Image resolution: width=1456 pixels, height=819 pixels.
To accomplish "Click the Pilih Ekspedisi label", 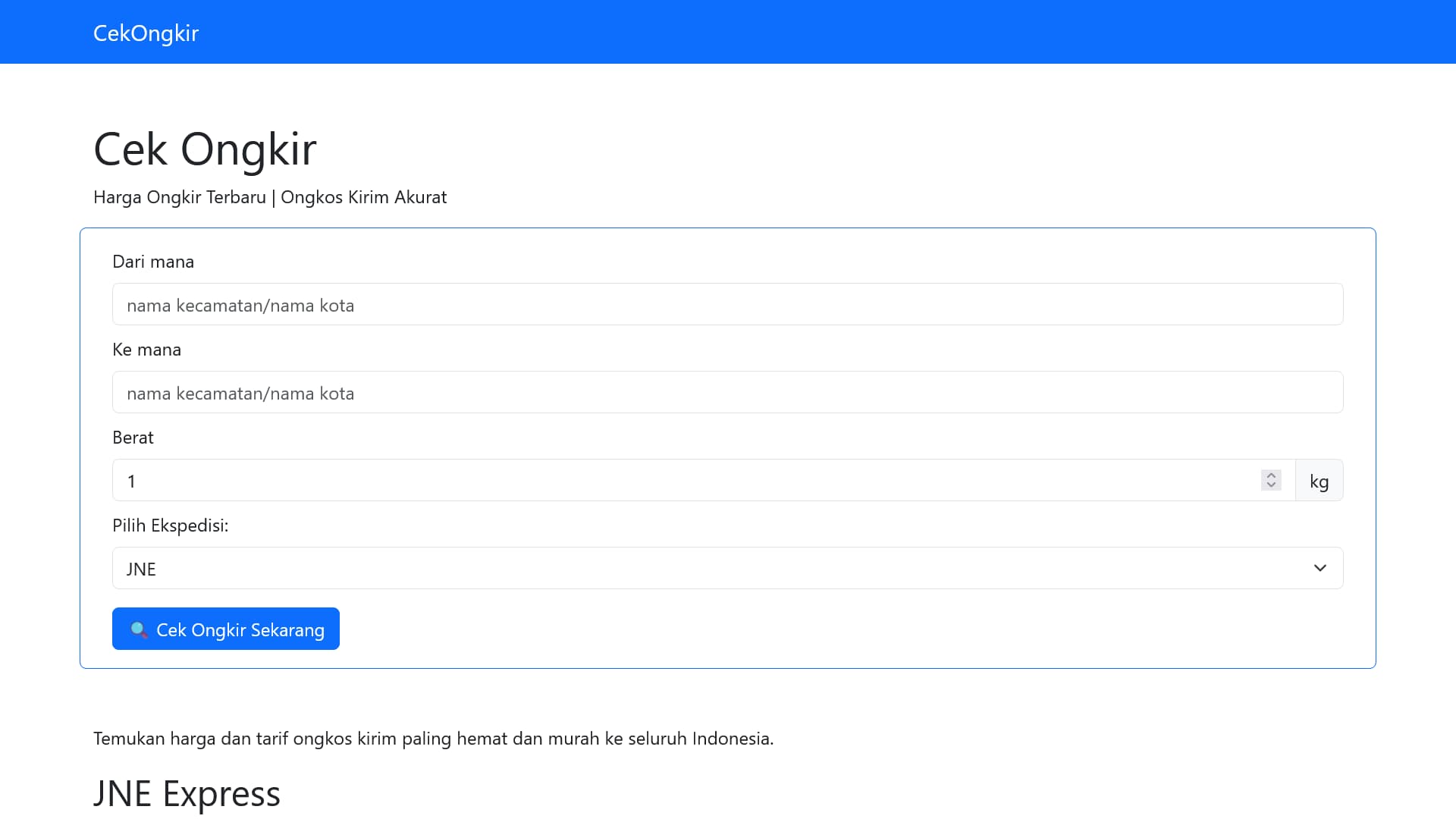I will [170, 526].
